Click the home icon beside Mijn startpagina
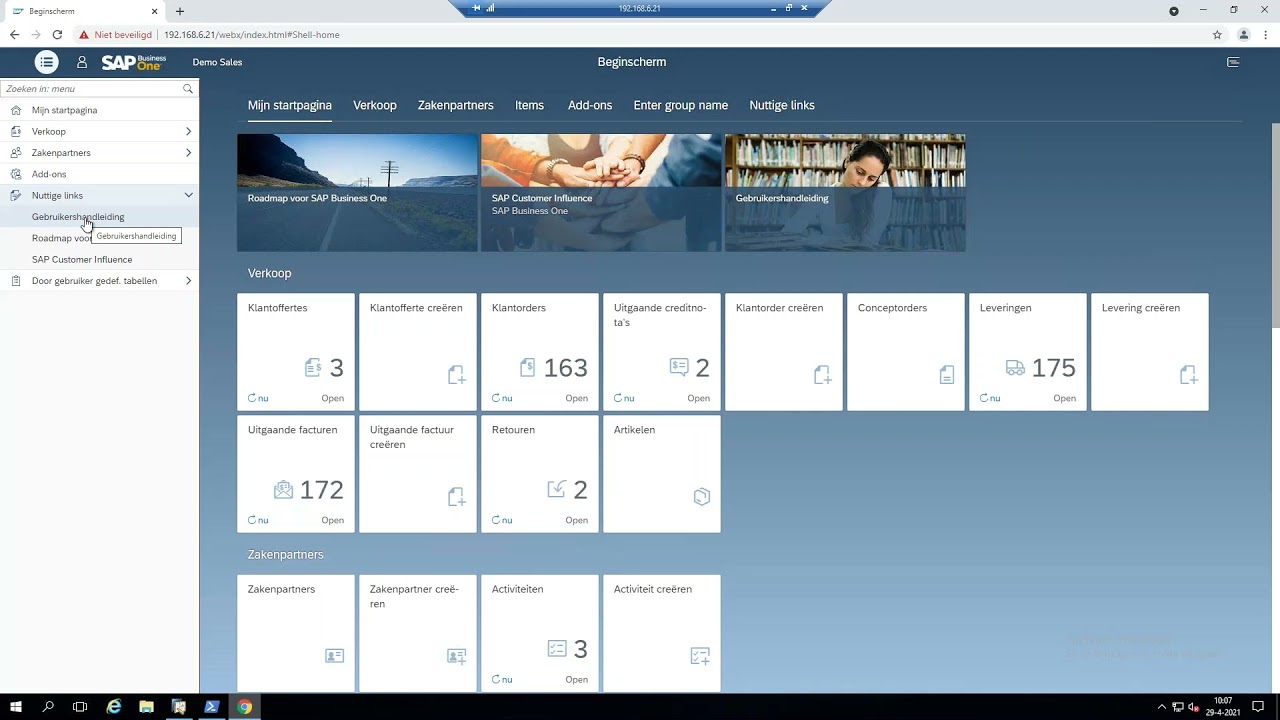 (x=15, y=110)
